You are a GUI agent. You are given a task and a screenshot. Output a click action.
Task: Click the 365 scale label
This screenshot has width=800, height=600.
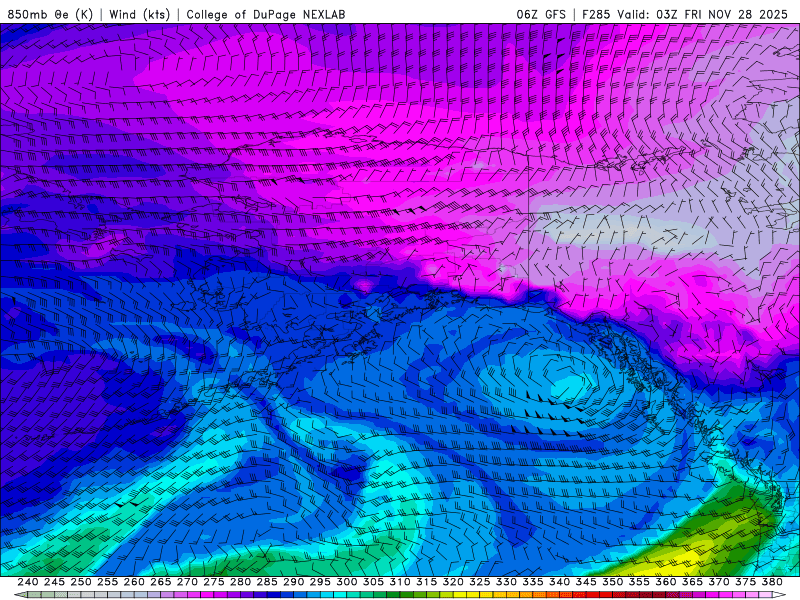(692, 582)
